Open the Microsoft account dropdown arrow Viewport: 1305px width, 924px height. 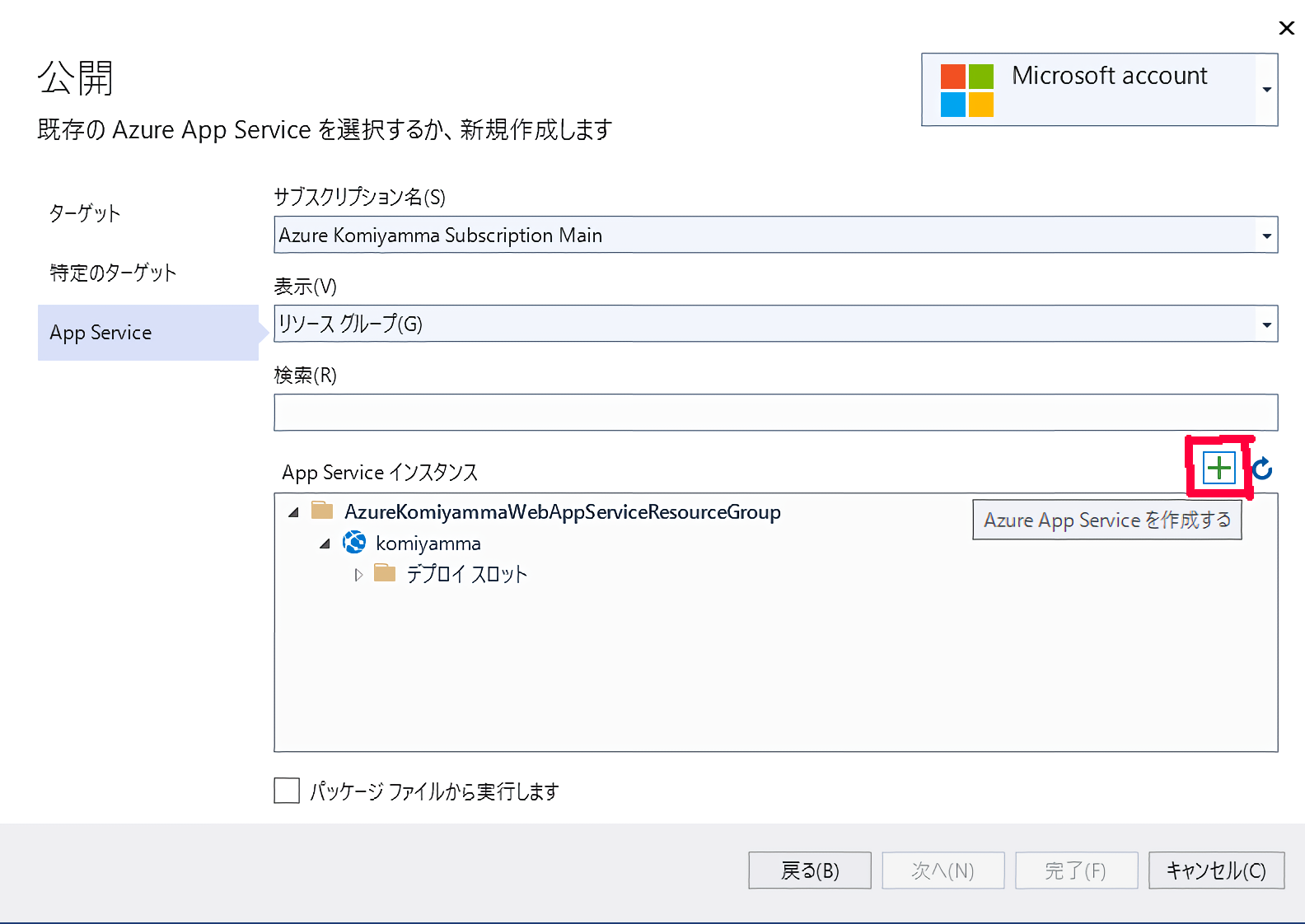pyautogui.click(x=1266, y=90)
